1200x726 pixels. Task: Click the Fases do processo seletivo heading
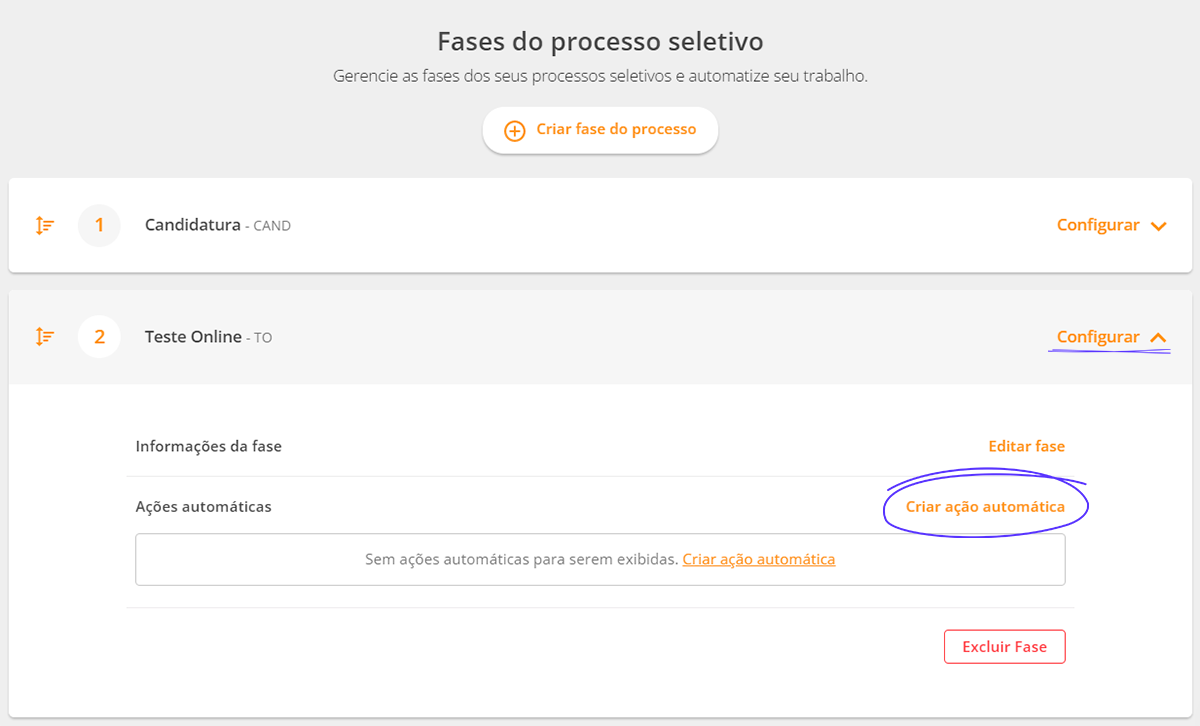[x=600, y=42]
